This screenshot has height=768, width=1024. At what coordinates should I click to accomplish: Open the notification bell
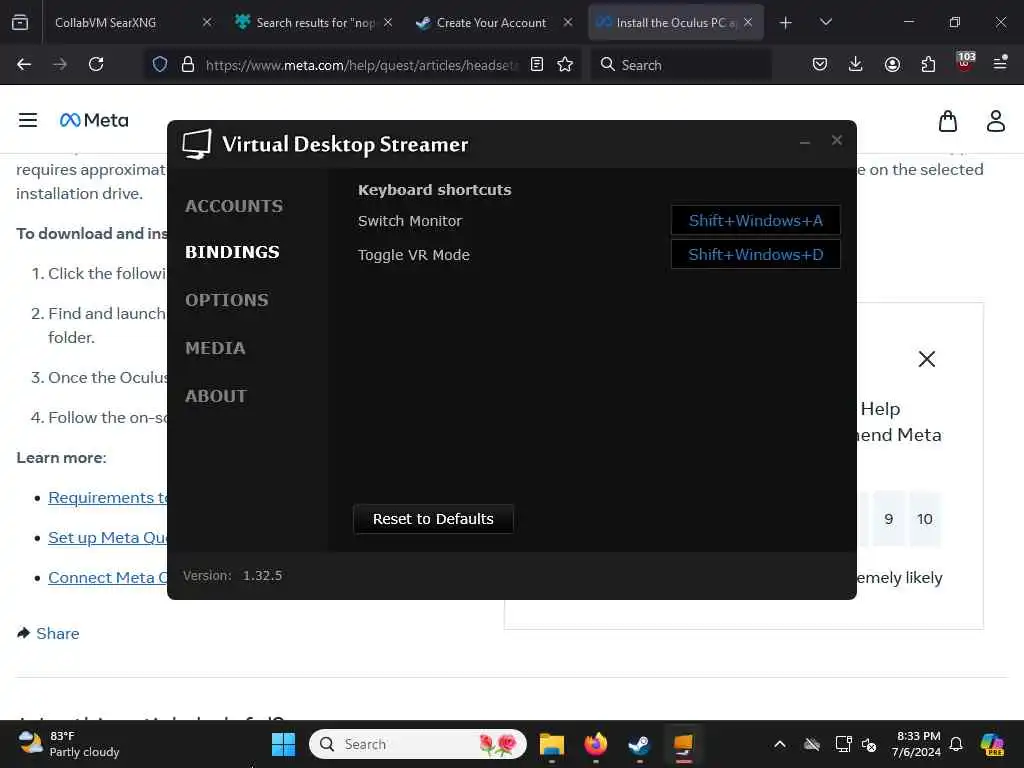(956, 744)
